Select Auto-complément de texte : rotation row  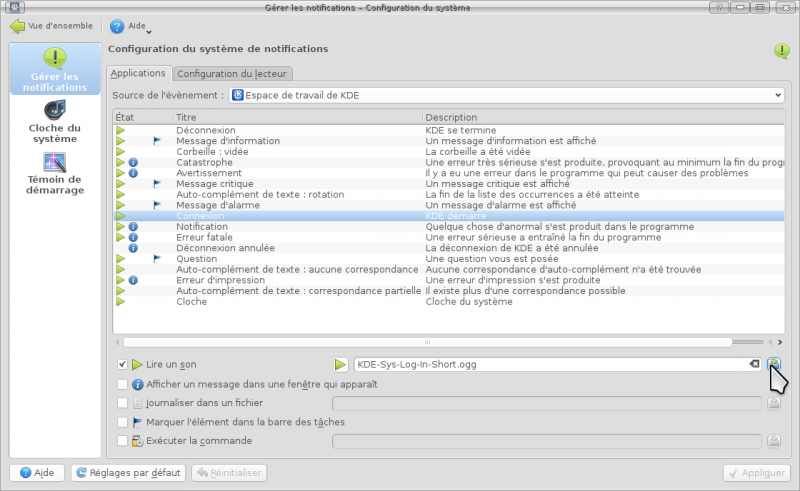448,194
